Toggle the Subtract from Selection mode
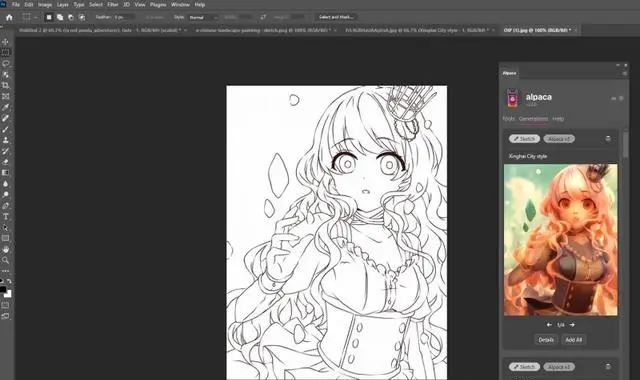The width and height of the screenshot is (640, 380). 71,17
